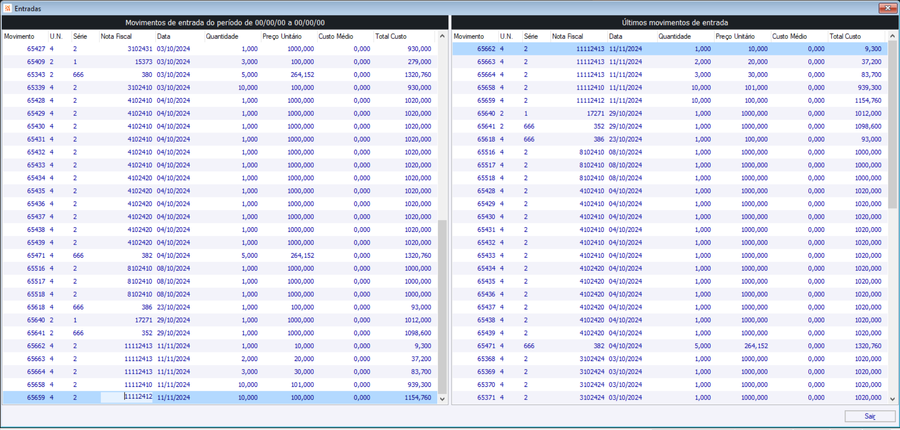Click left table scroll up arrow

(x=442, y=36)
